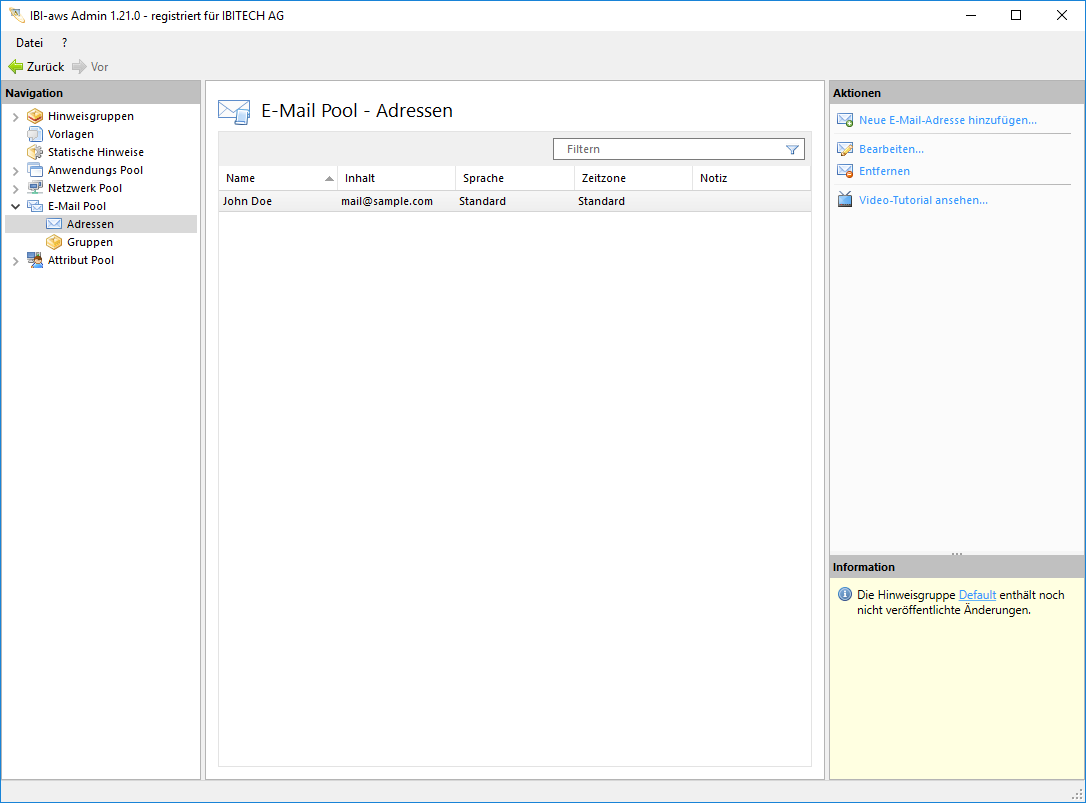Expand the Attribut Pool node
This screenshot has height=803, width=1086.
coord(15,261)
